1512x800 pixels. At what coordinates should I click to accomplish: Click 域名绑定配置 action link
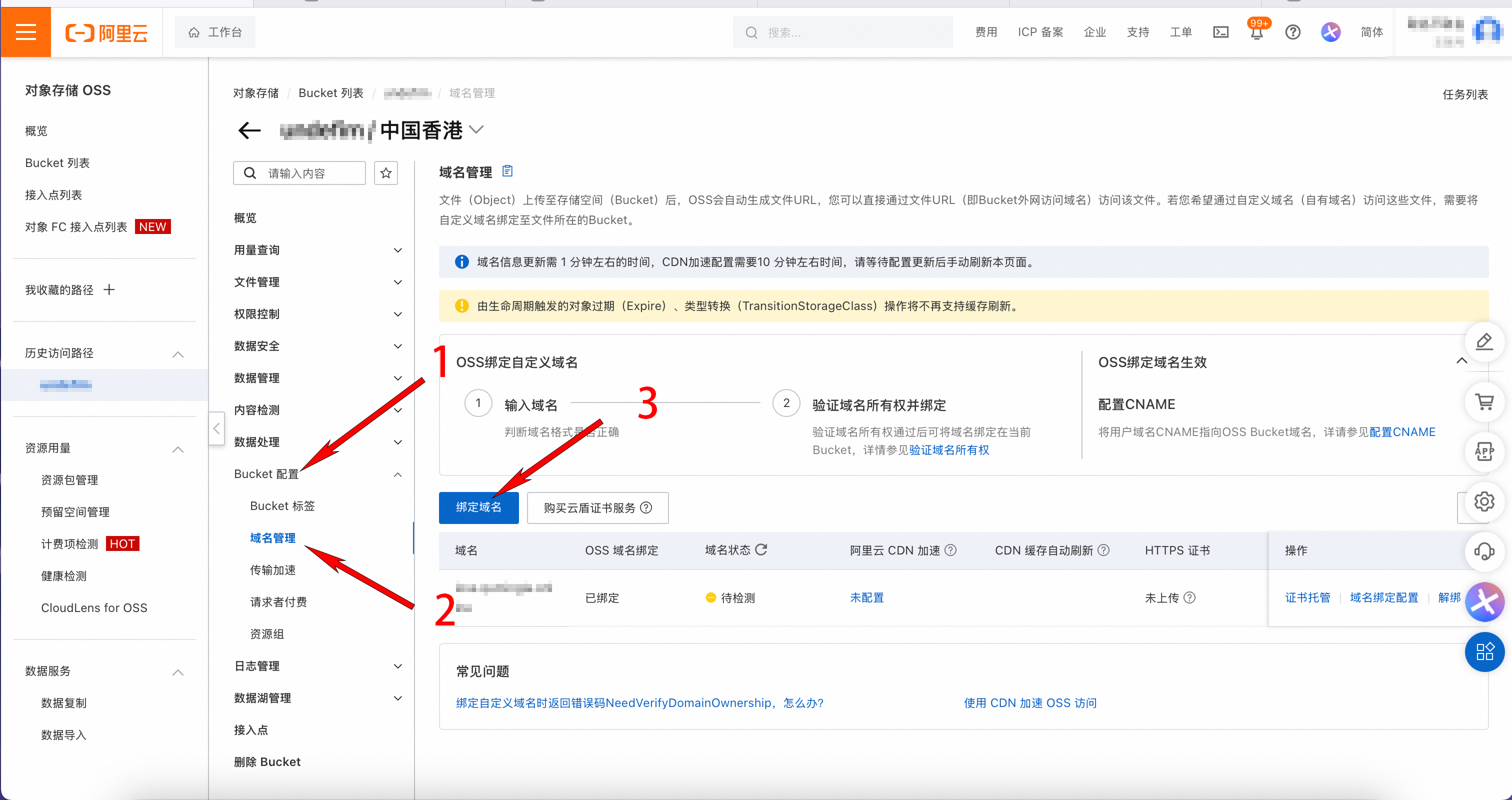click(x=1384, y=597)
